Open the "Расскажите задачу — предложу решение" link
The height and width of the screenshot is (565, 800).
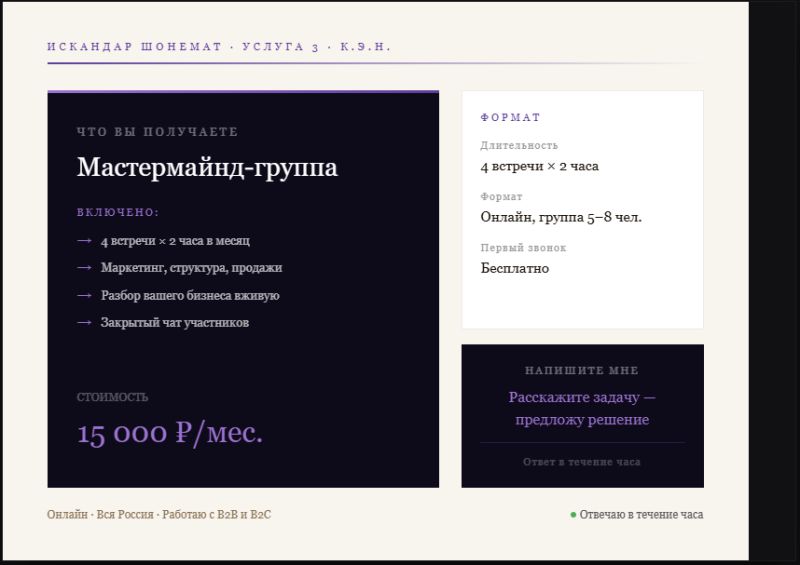pos(582,408)
